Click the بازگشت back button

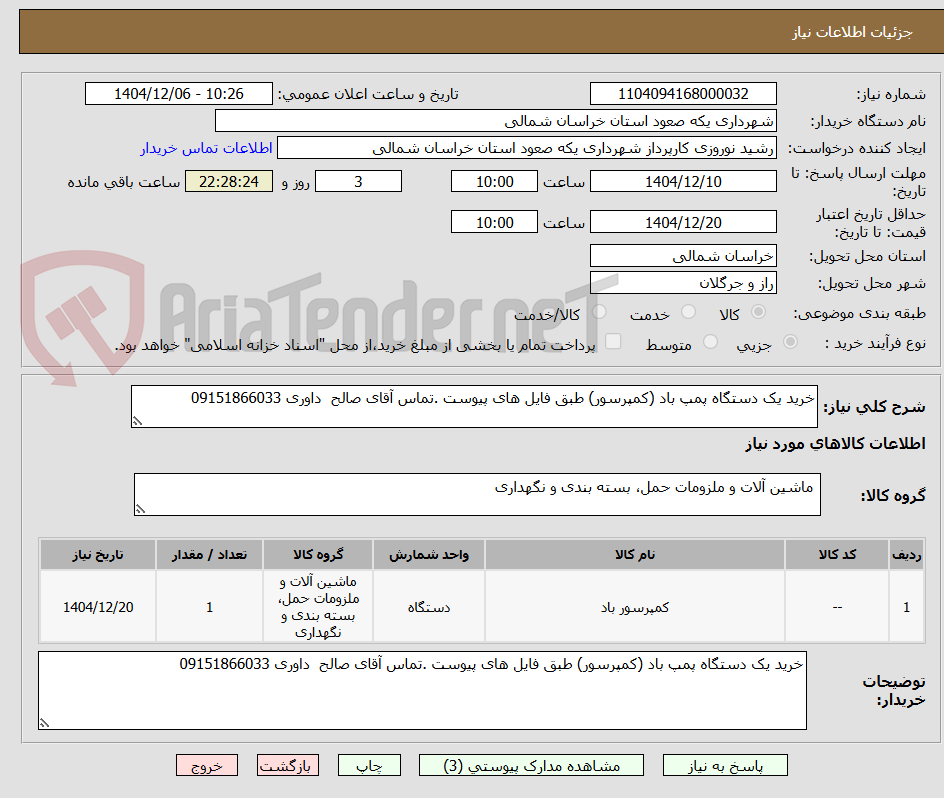point(288,765)
